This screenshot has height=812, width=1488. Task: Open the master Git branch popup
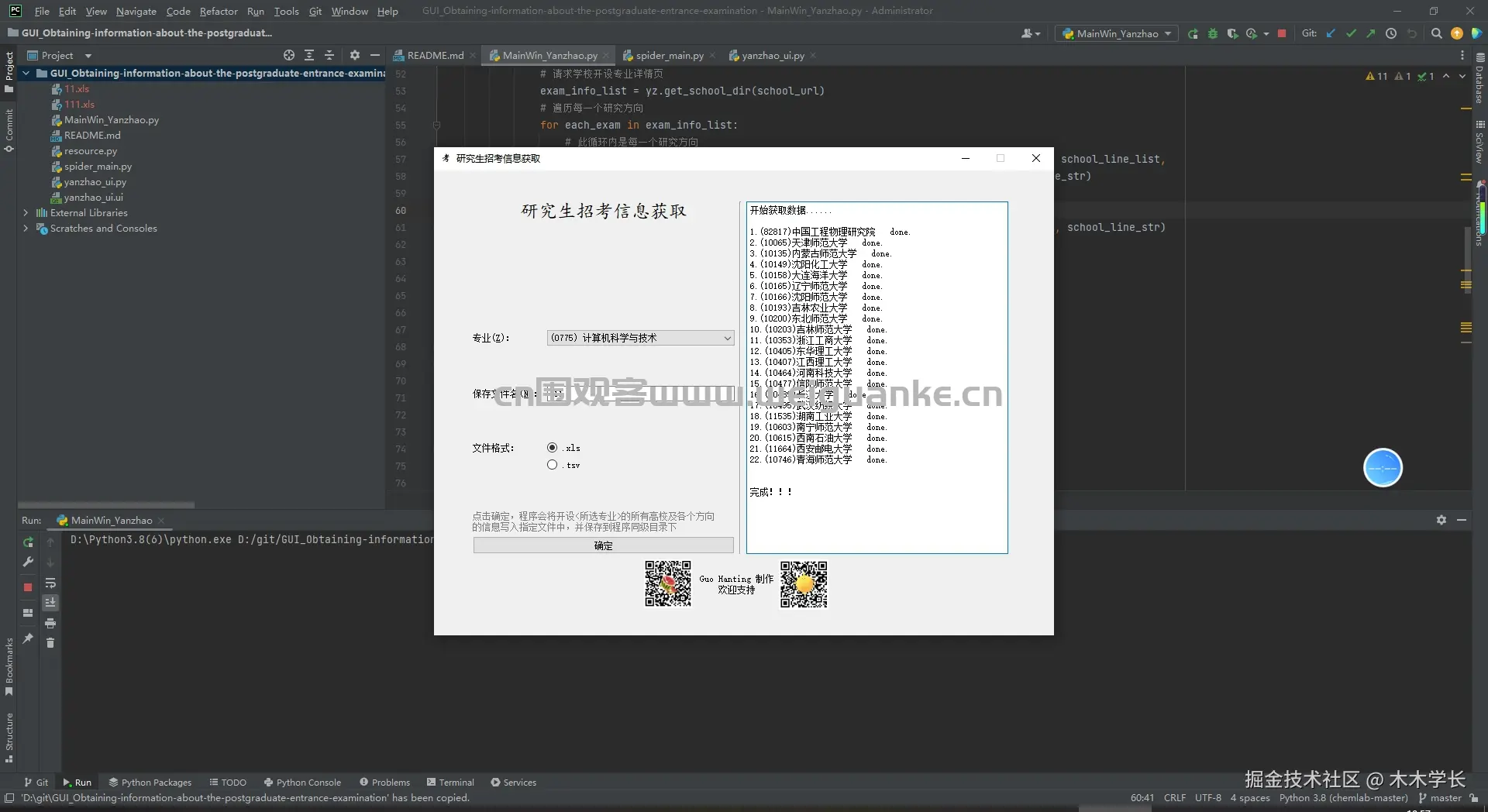tap(1440, 798)
